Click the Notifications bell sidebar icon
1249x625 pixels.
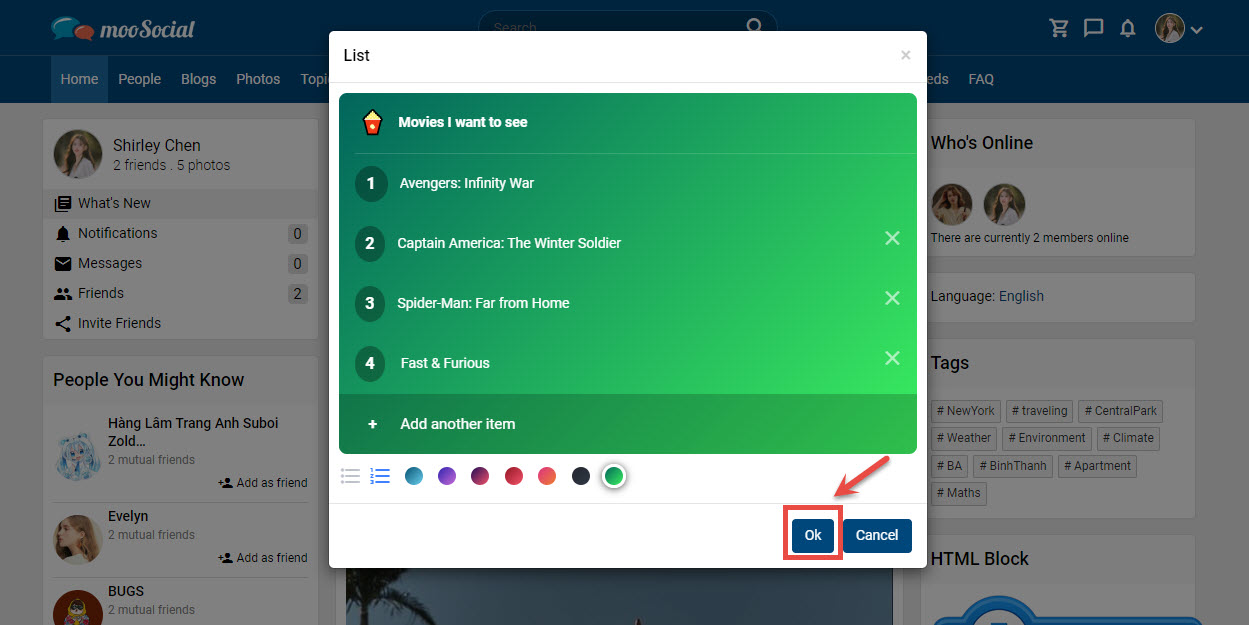click(x=63, y=234)
